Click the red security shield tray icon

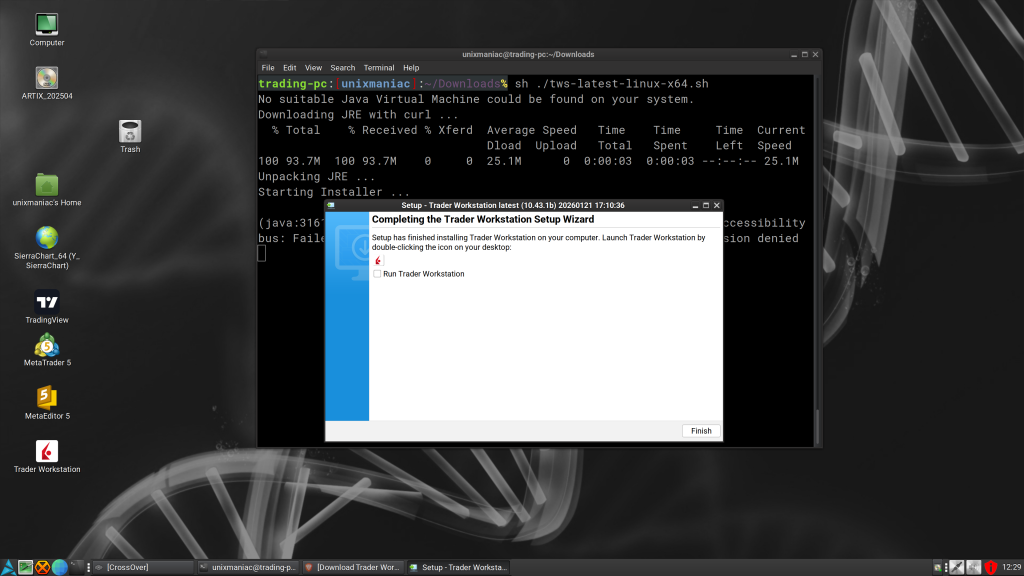[x=990, y=566]
